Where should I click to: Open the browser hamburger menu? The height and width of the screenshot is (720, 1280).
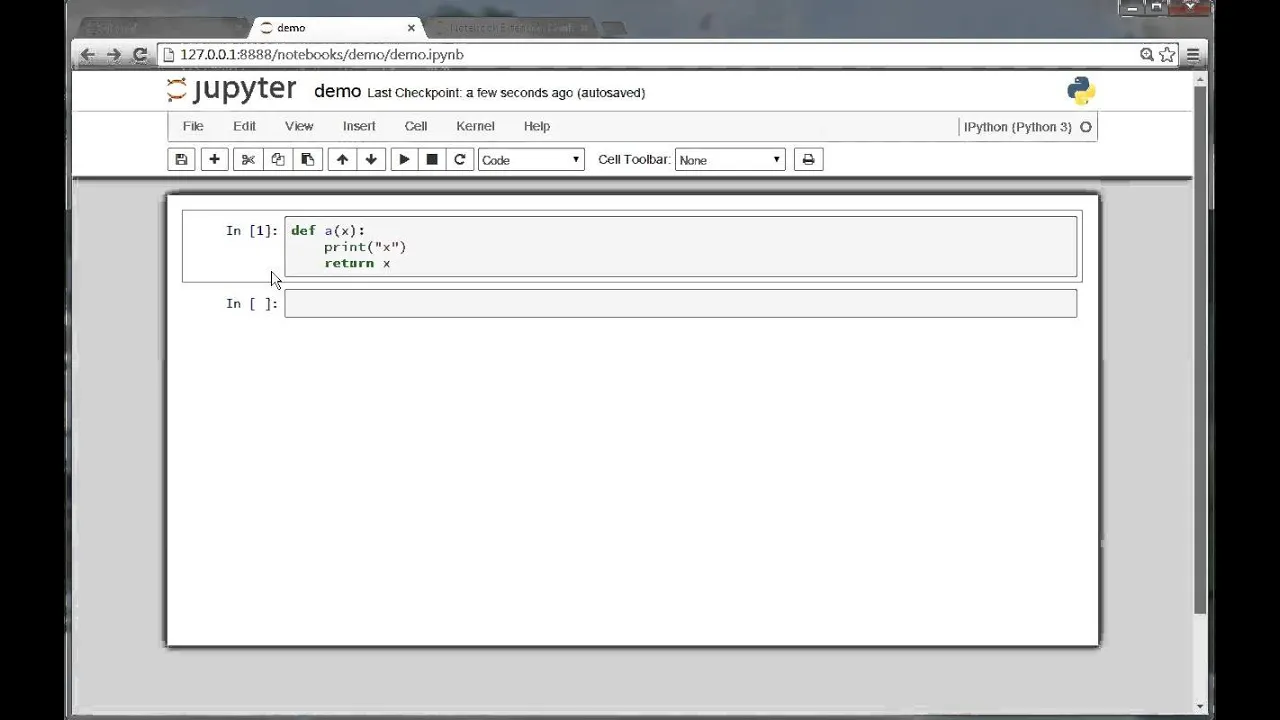click(1193, 55)
